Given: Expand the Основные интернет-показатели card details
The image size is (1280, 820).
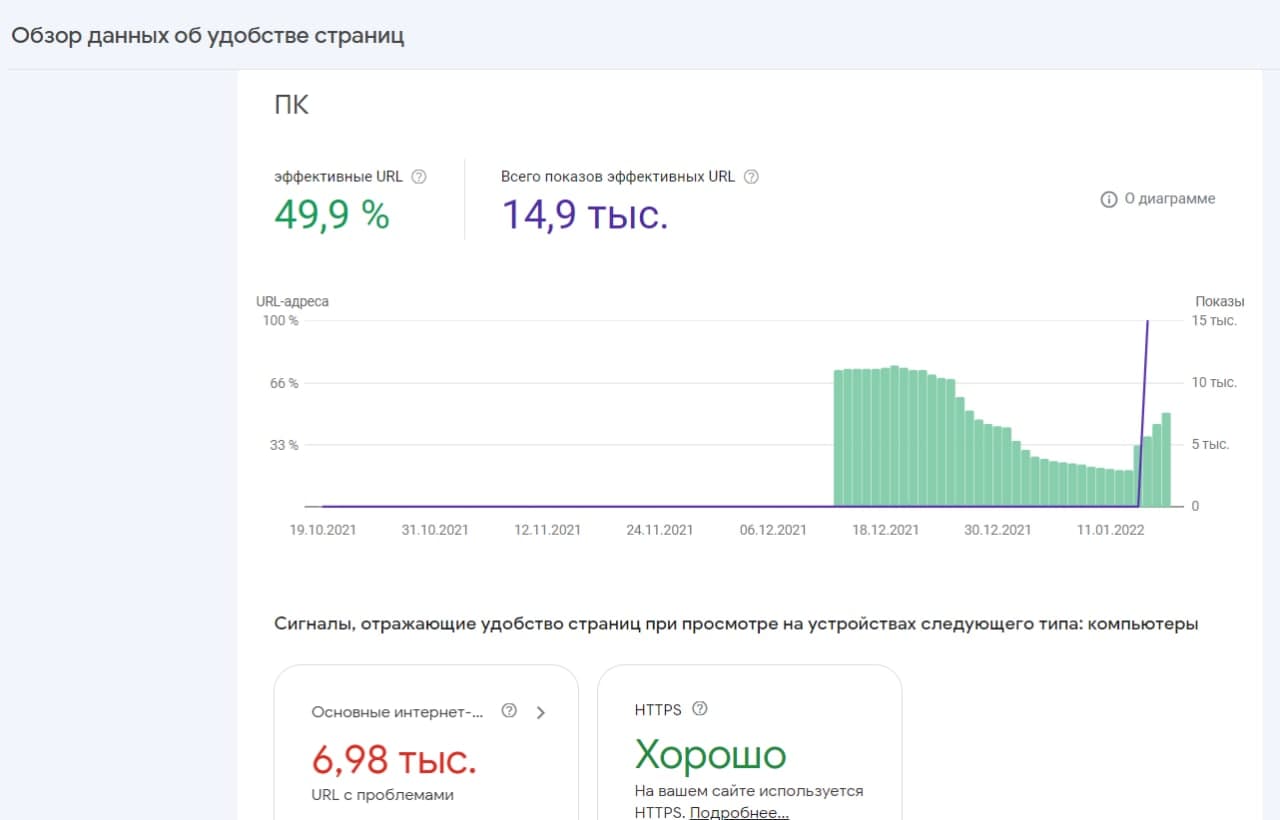Looking at the screenshot, I should pos(541,712).
